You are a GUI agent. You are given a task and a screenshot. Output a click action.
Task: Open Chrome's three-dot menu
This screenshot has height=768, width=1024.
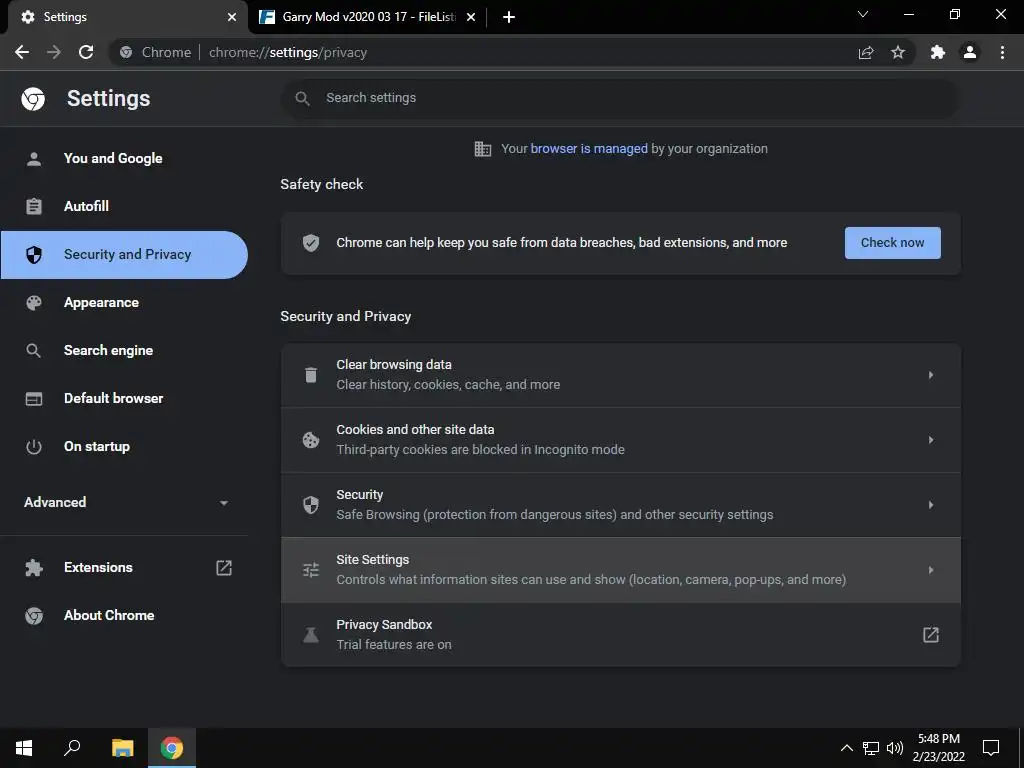click(1002, 52)
